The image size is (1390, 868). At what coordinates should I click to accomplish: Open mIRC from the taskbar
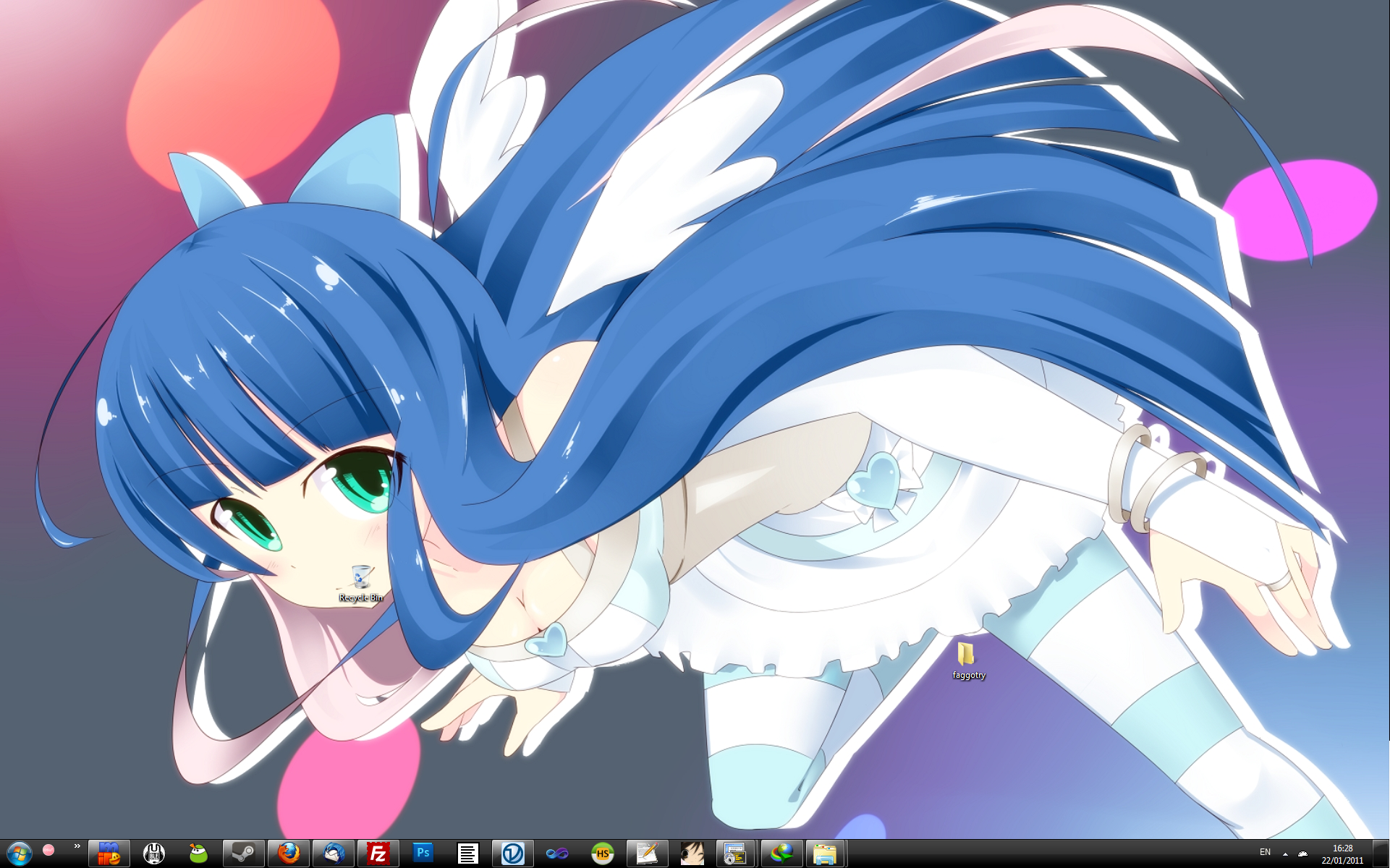point(109,854)
